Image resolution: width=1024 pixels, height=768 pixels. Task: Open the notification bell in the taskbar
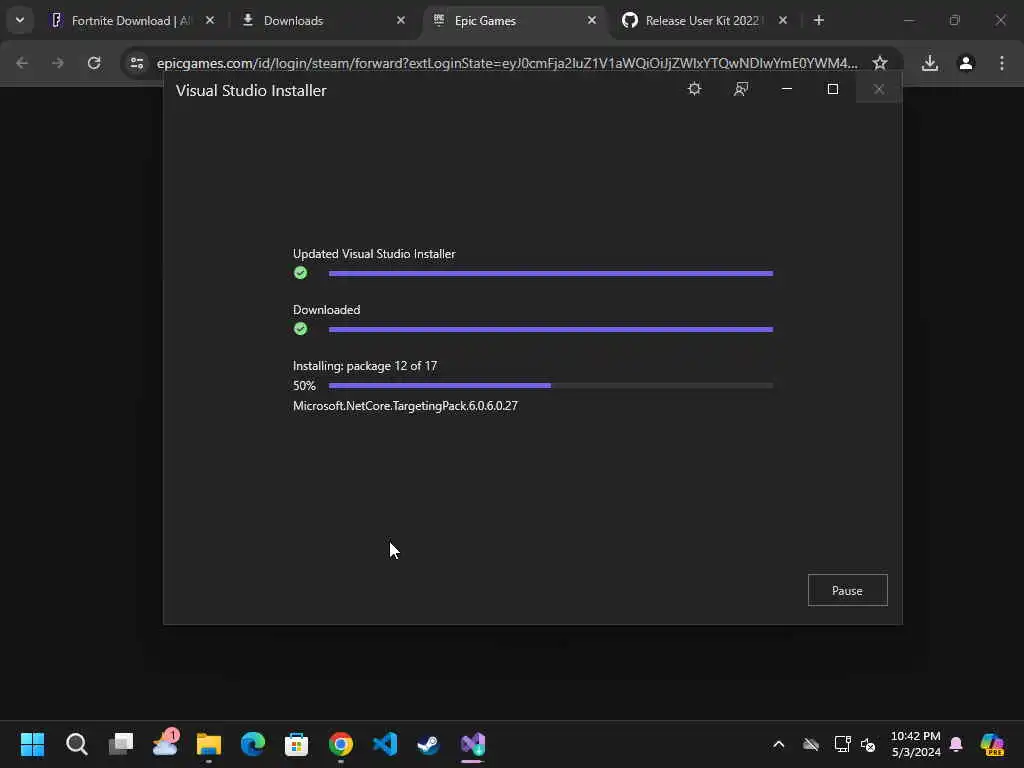pos(956,744)
